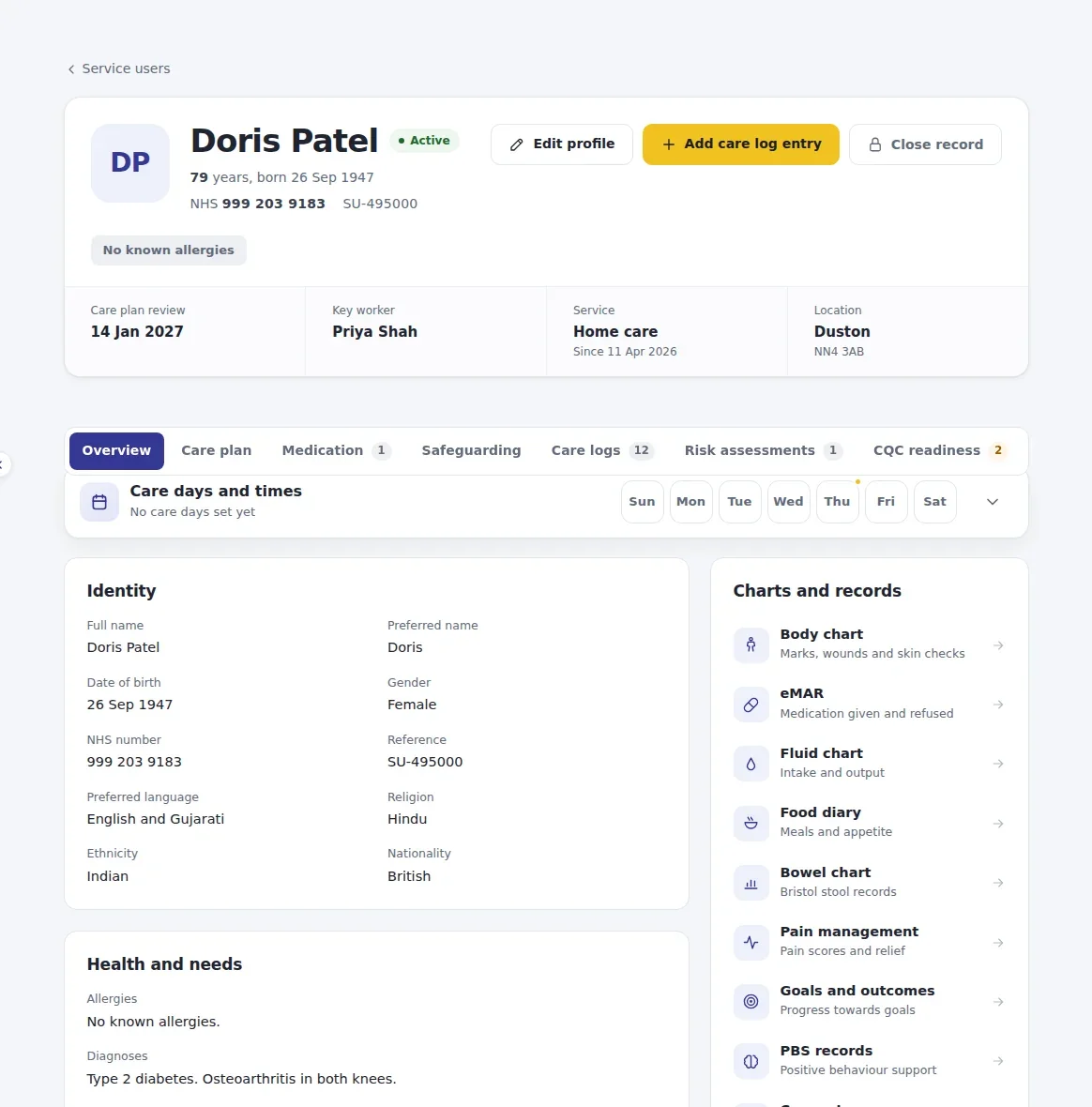The height and width of the screenshot is (1107, 1092).
Task: Click the arrow on Bowel chart row
Action: point(998,883)
